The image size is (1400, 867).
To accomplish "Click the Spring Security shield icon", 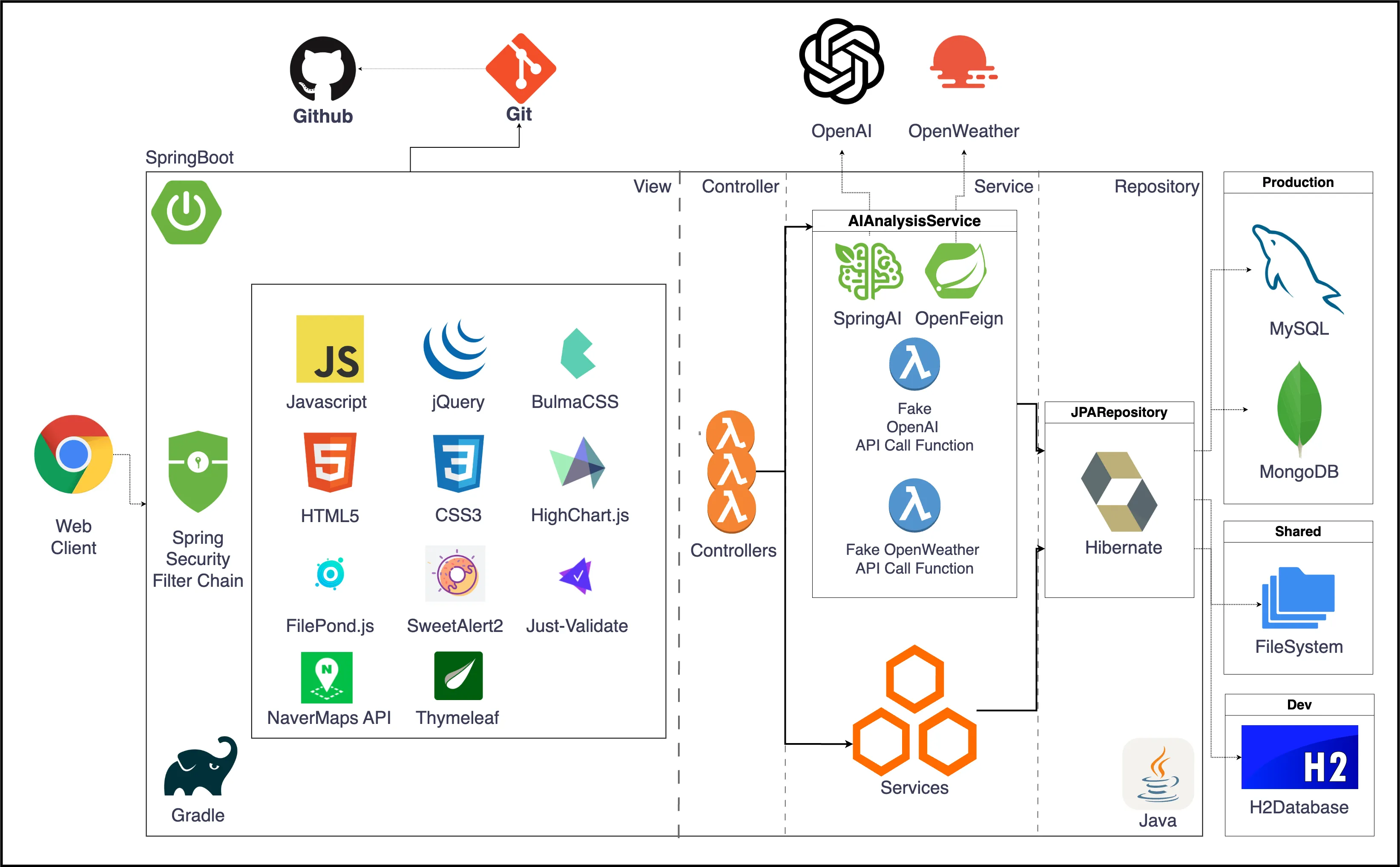I will click(x=198, y=471).
